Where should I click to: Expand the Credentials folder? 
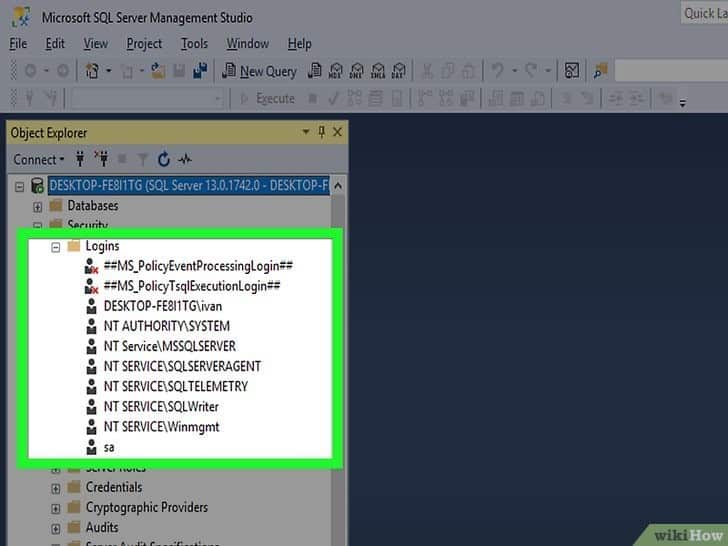click(56, 488)
